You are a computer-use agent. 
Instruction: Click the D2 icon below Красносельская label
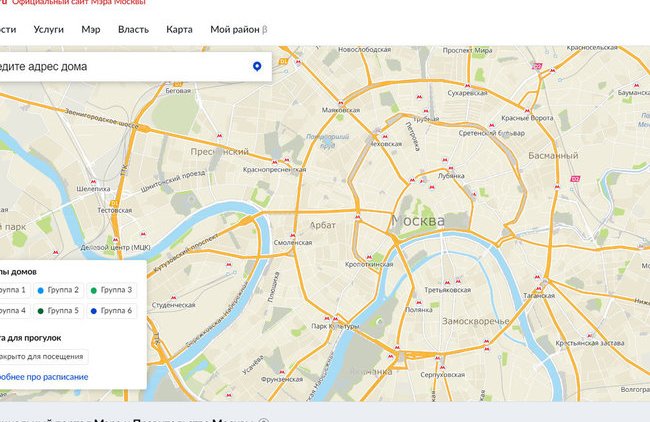(x=537, y=66)
